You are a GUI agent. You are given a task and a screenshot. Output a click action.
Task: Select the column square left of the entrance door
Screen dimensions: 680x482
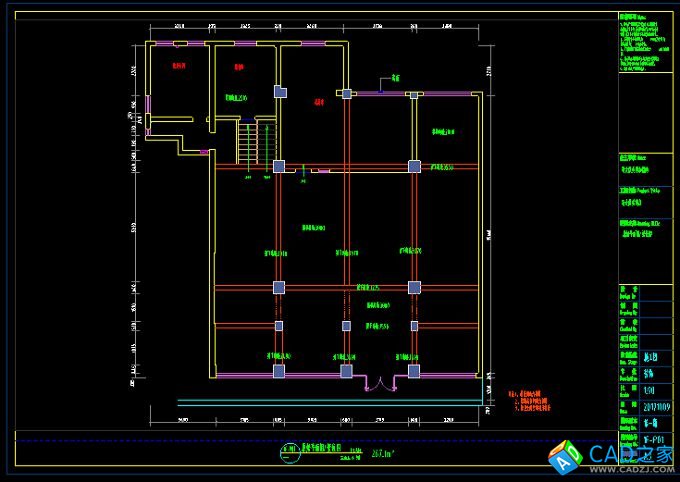click(x=346, y=372)
